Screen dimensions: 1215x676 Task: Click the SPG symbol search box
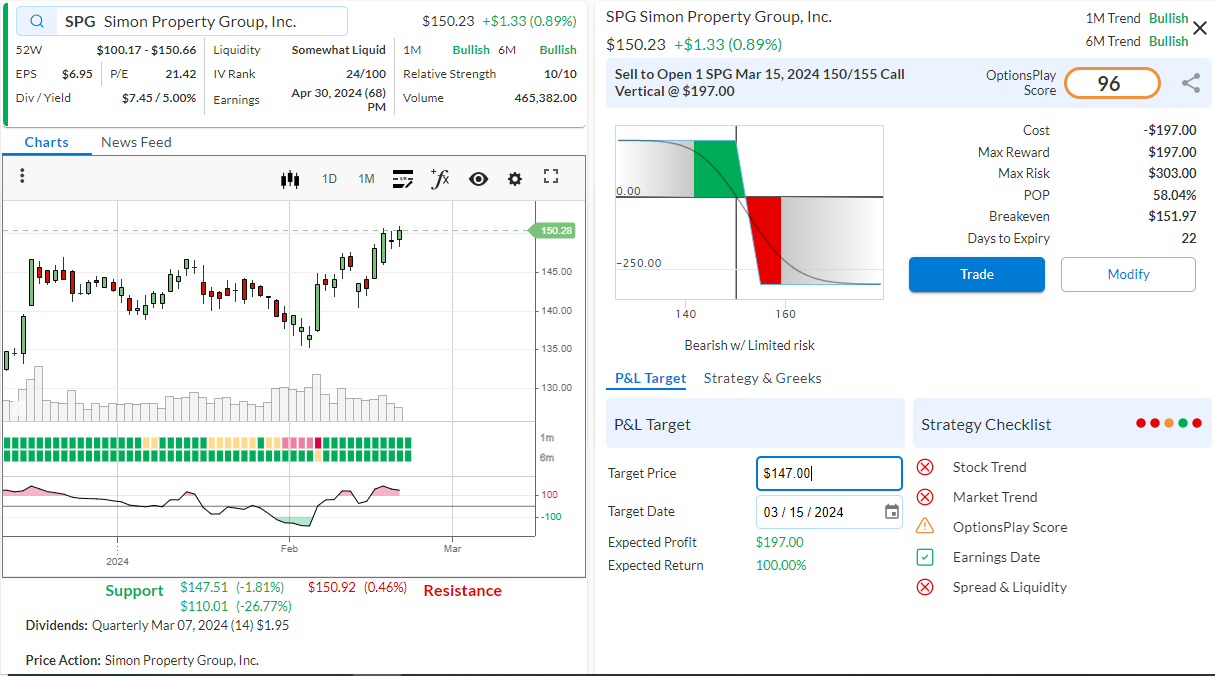tap(182, 21)
